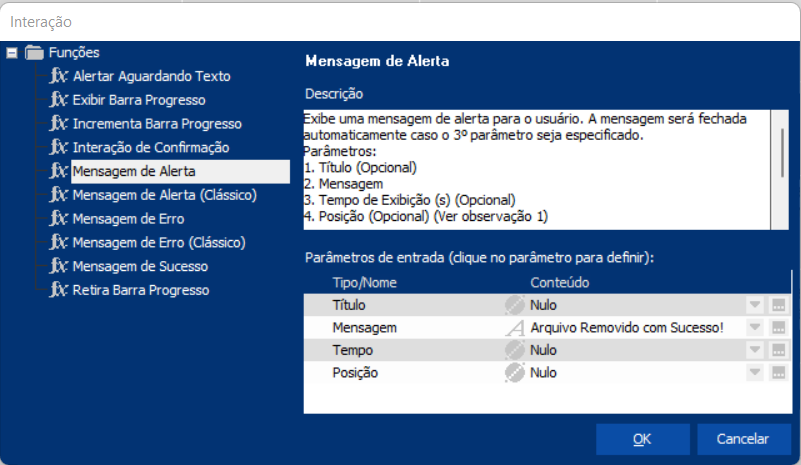Click the null icon in the Título row
The image size is (801, 465).
[514, 305]
